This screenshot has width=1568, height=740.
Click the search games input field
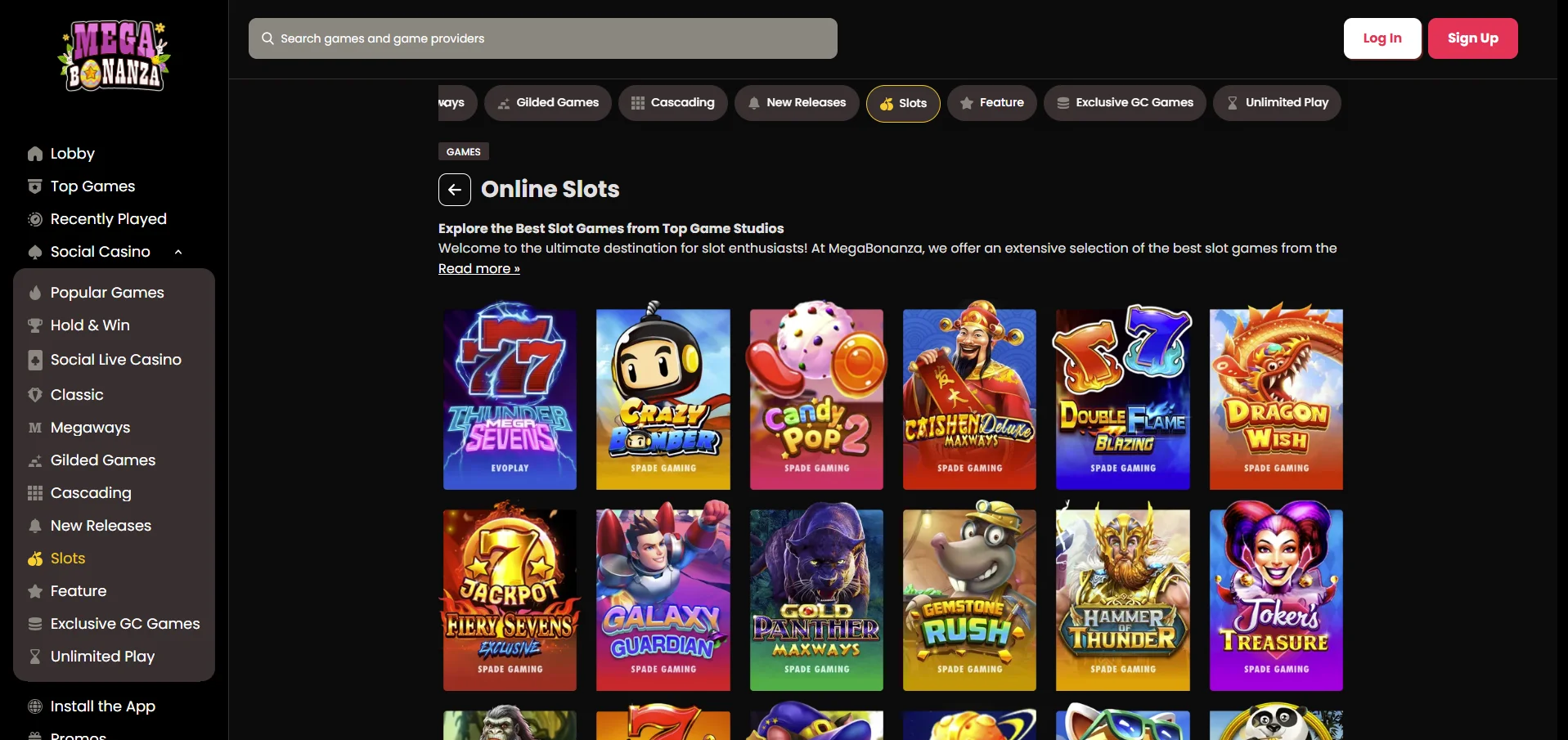click(x=543, y=38)
